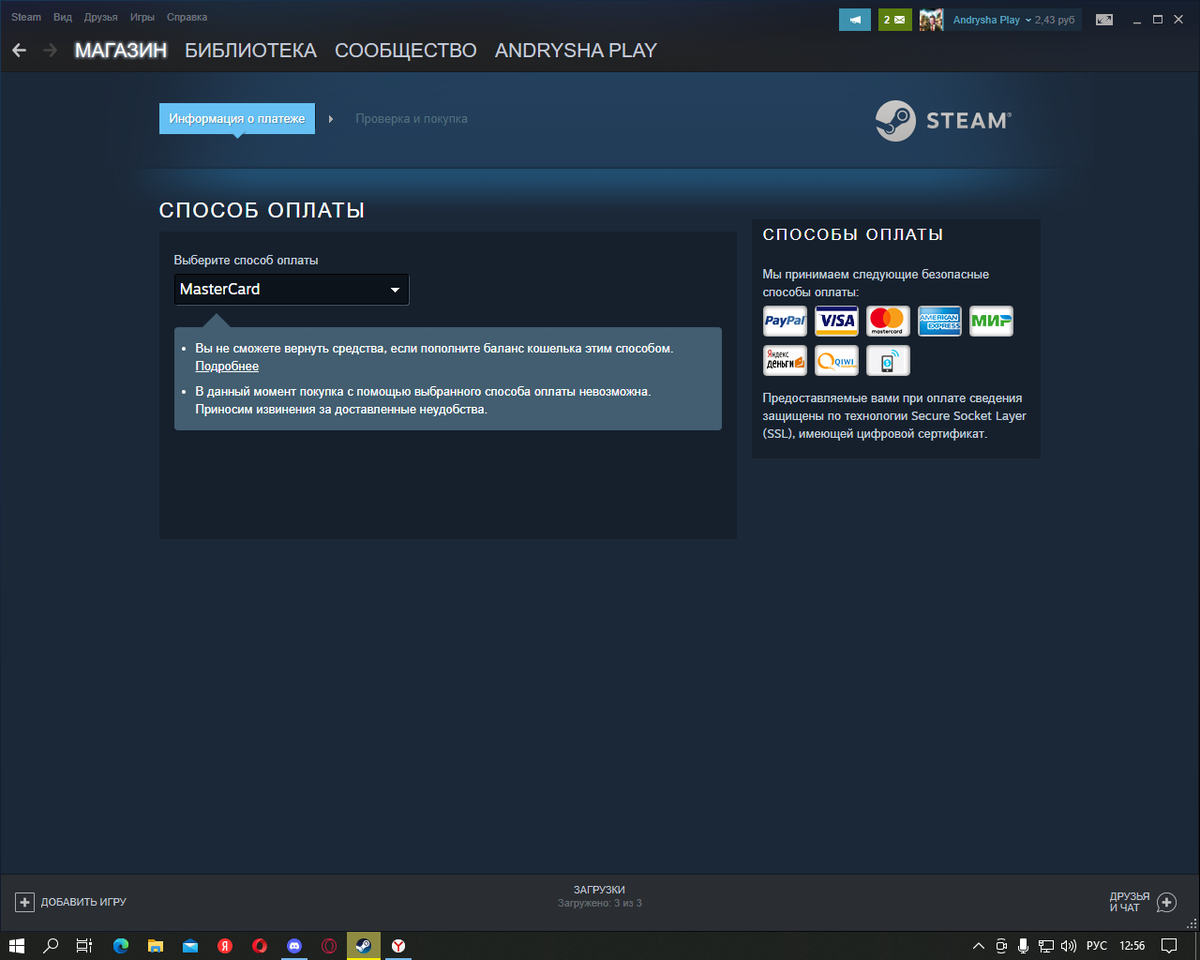Click the PayPal payment icon
Screen dimensions: 1200x960
click(785, 321)
